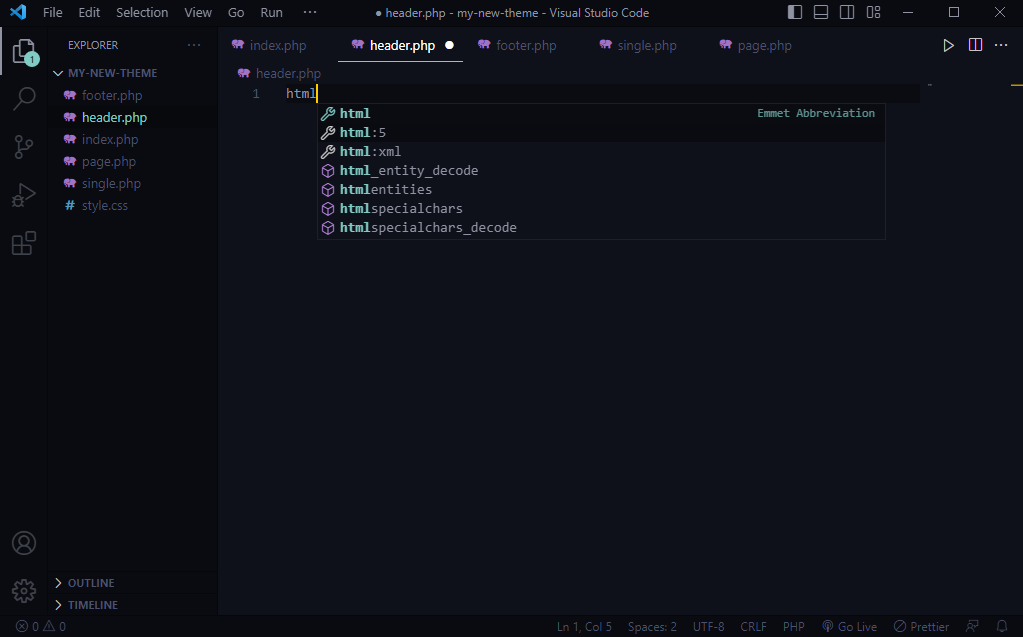Image resolution: width=1023 pixels, height=637 pixels.
Task: Open the Go menu
Action: pyautogui.click(x=236, y=12)
